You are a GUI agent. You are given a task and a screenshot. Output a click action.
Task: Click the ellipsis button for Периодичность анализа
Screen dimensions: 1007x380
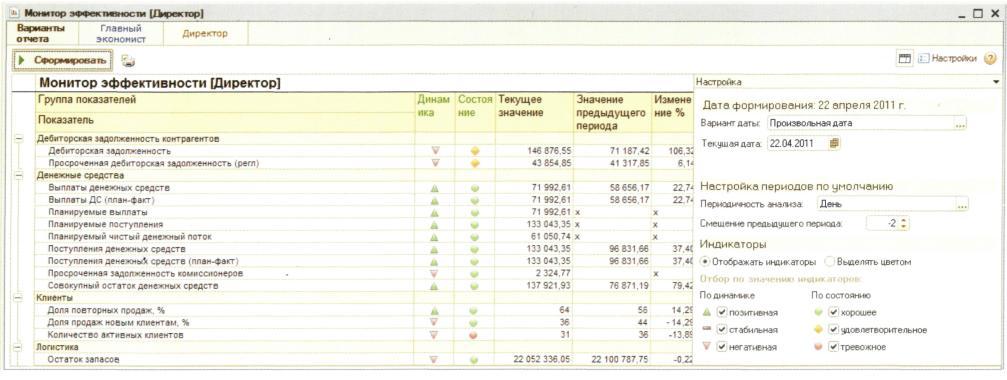(x=961, y=205)
